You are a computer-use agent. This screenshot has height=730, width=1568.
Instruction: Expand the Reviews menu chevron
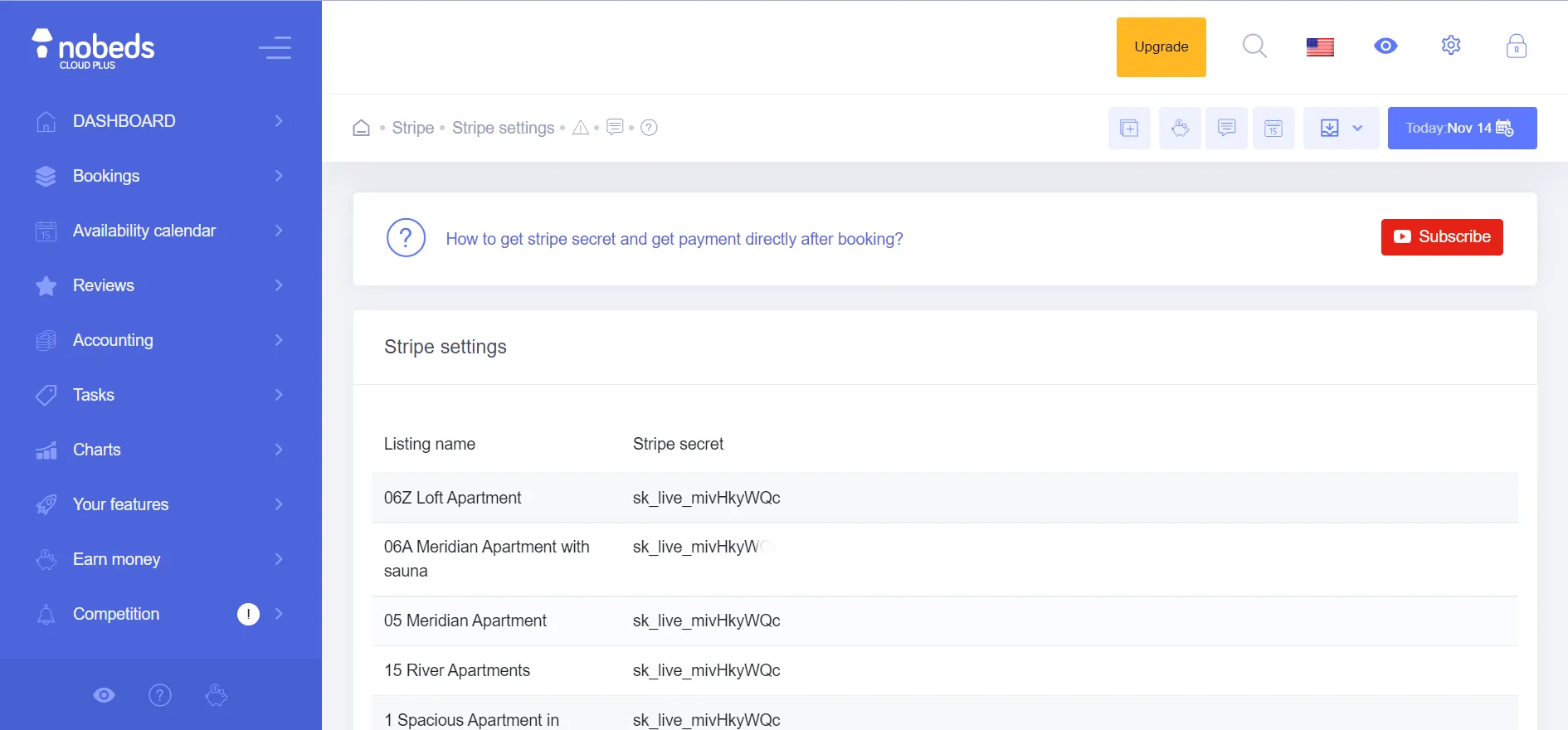click(x=279, y=285)
